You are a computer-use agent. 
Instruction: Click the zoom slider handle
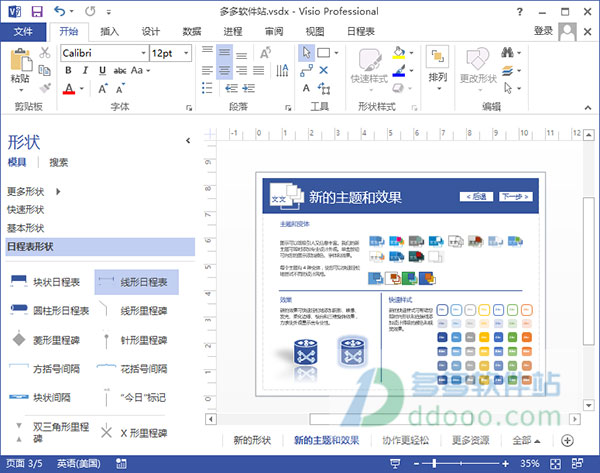[x=434, y=464]
